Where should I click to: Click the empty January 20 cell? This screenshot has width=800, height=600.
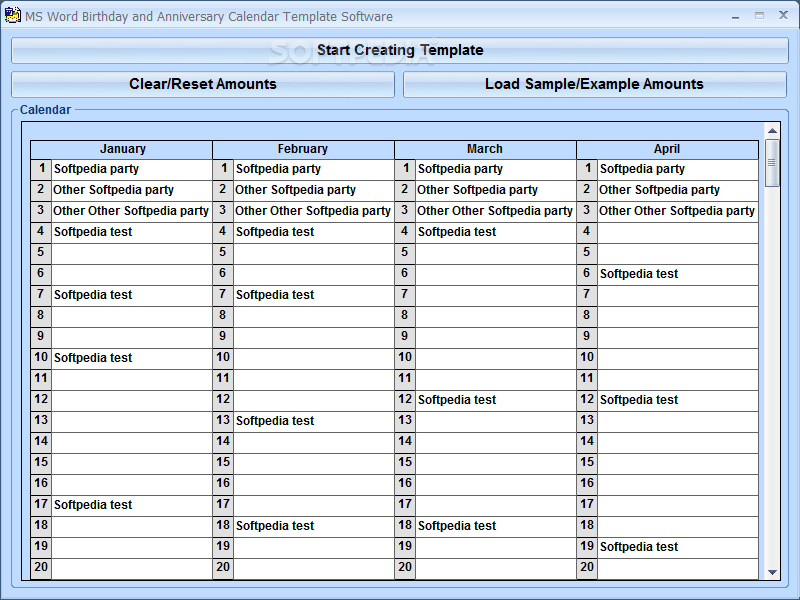point(132,568)
